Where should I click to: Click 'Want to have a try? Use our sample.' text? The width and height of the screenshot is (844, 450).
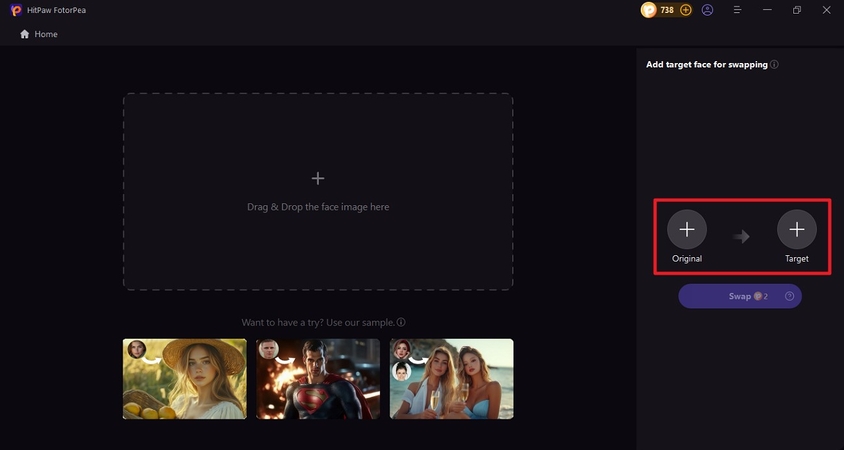pos(318,322)
